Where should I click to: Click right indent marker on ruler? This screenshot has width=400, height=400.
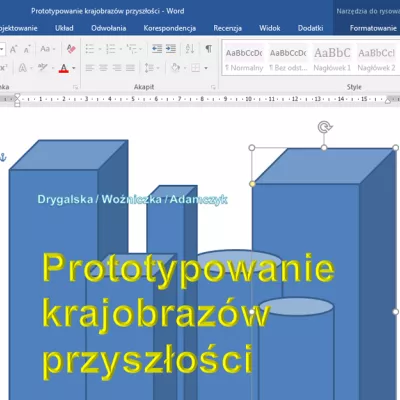coord(388,101)
